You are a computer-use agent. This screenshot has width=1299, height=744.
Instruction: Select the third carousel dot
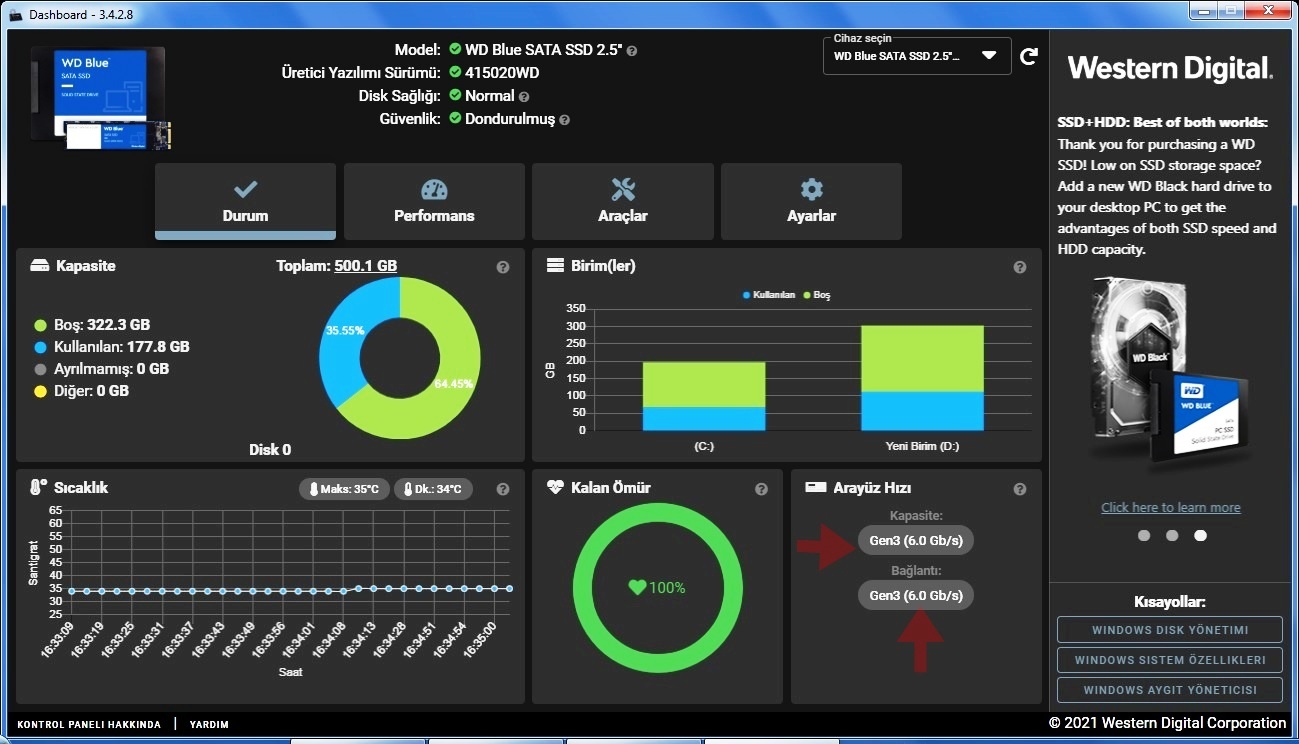click(x=1200, y=535)
